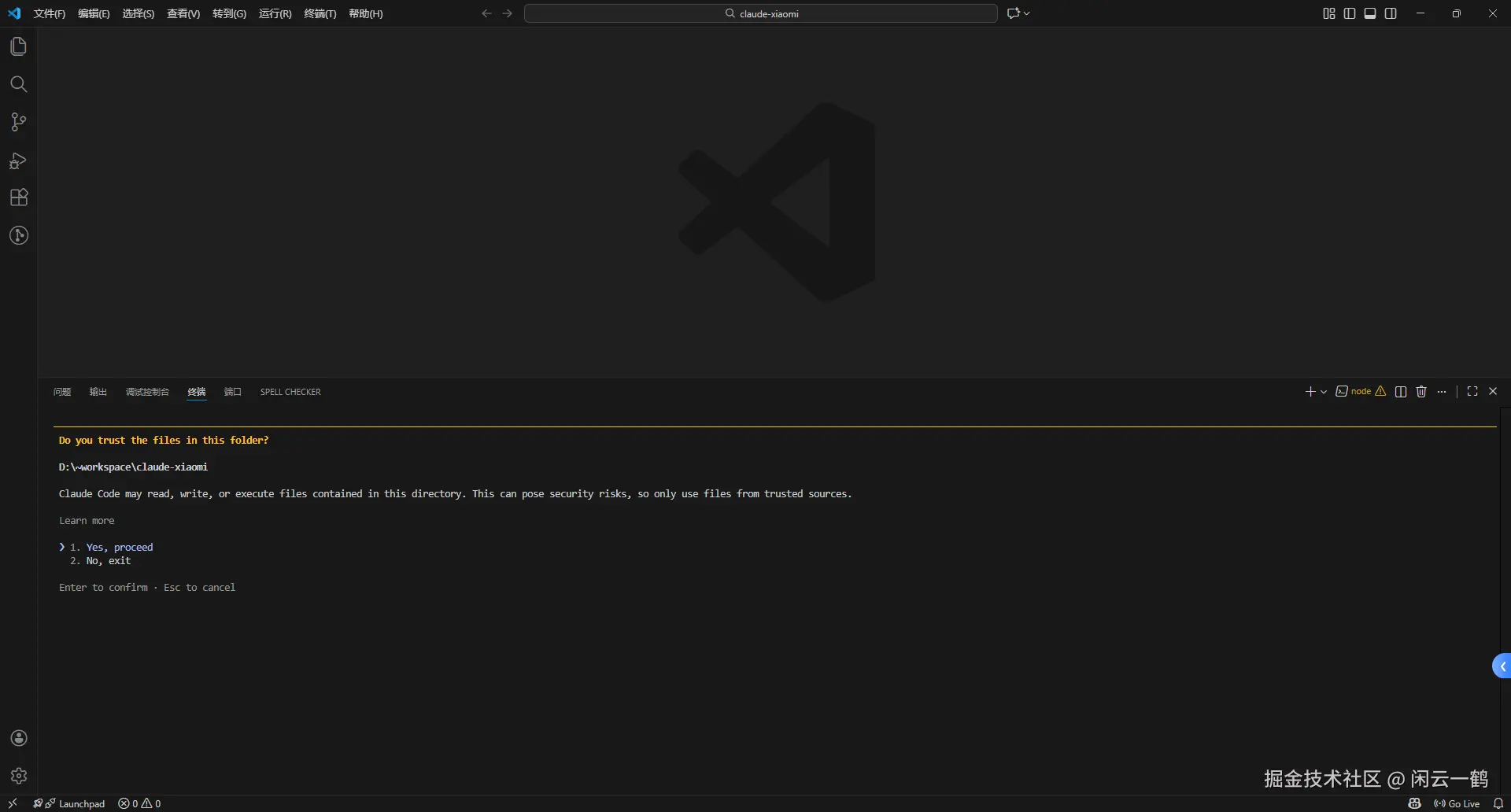
Task: Split the terminal
Action: [x=1401, y=392]
